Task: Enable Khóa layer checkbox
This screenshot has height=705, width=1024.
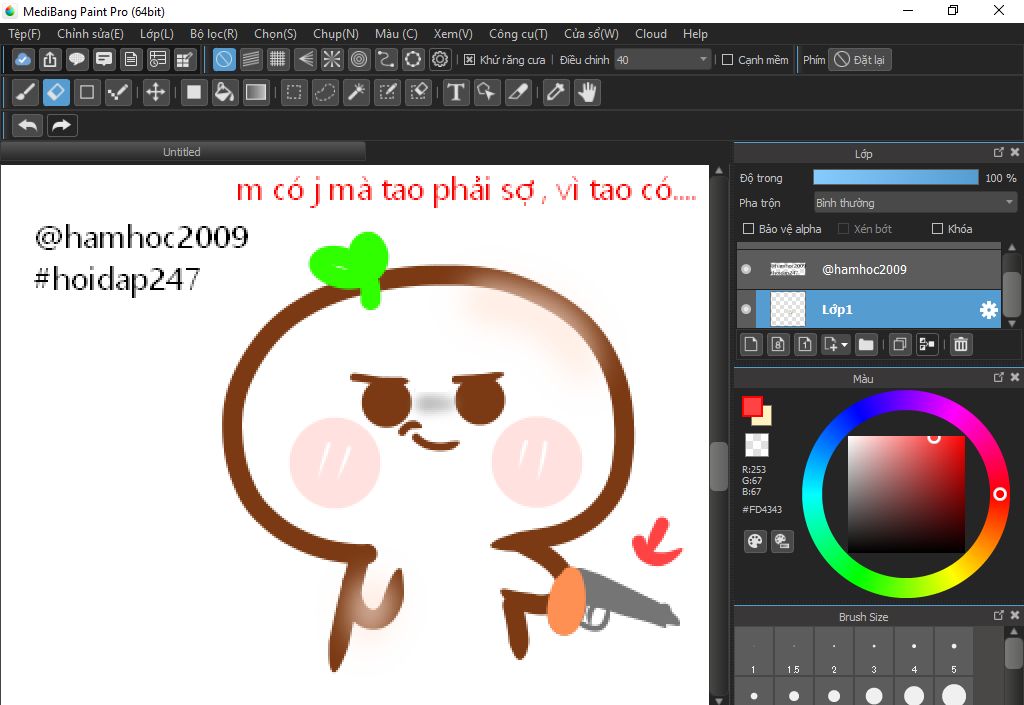Action: click(937, 228)
